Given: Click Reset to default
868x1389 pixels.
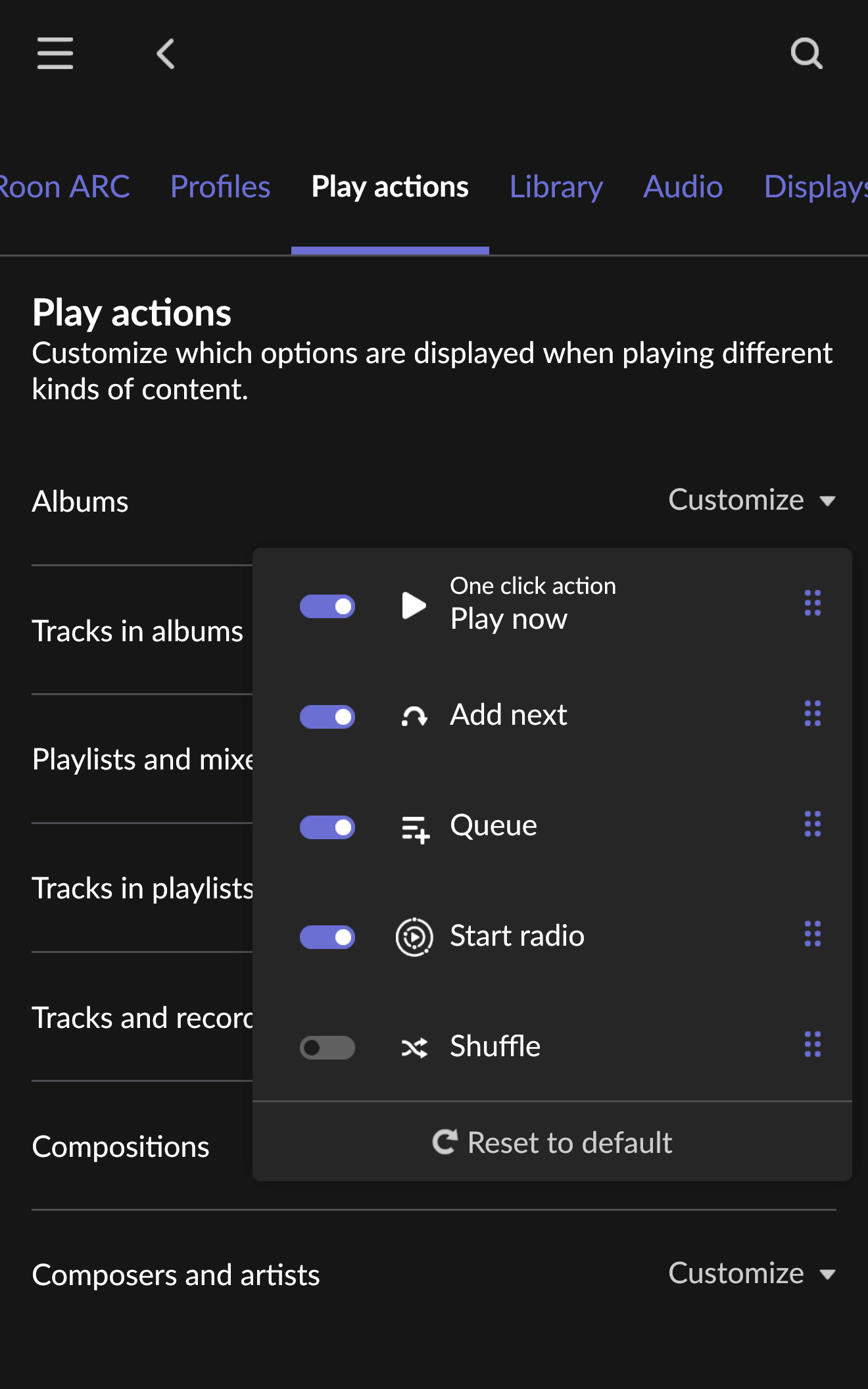Looking at the screenshot, I should click(x=552, y=1142).
